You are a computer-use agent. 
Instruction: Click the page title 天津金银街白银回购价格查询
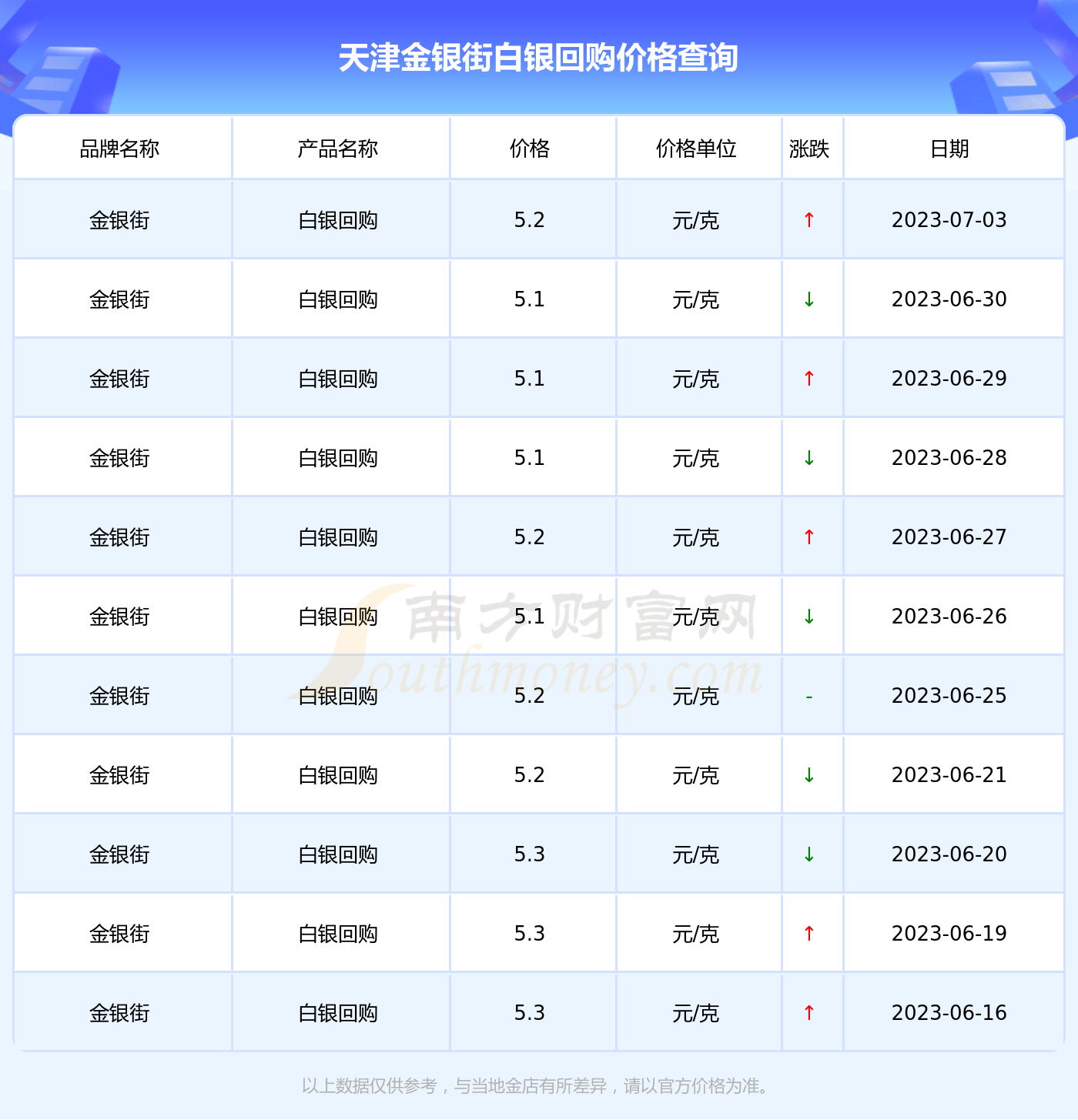(538, 58)
